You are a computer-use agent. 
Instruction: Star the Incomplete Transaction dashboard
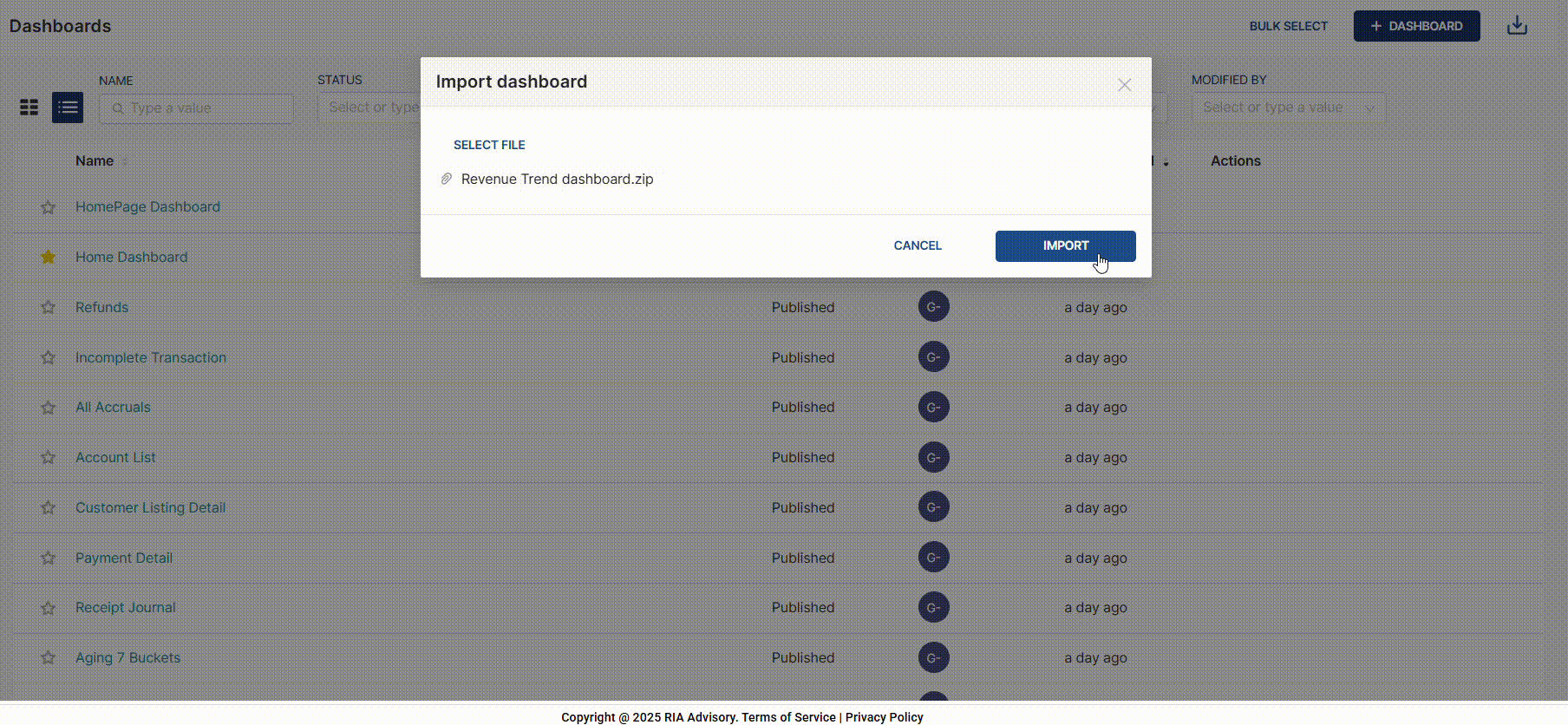pyautogui.click(x=49, y=357)
